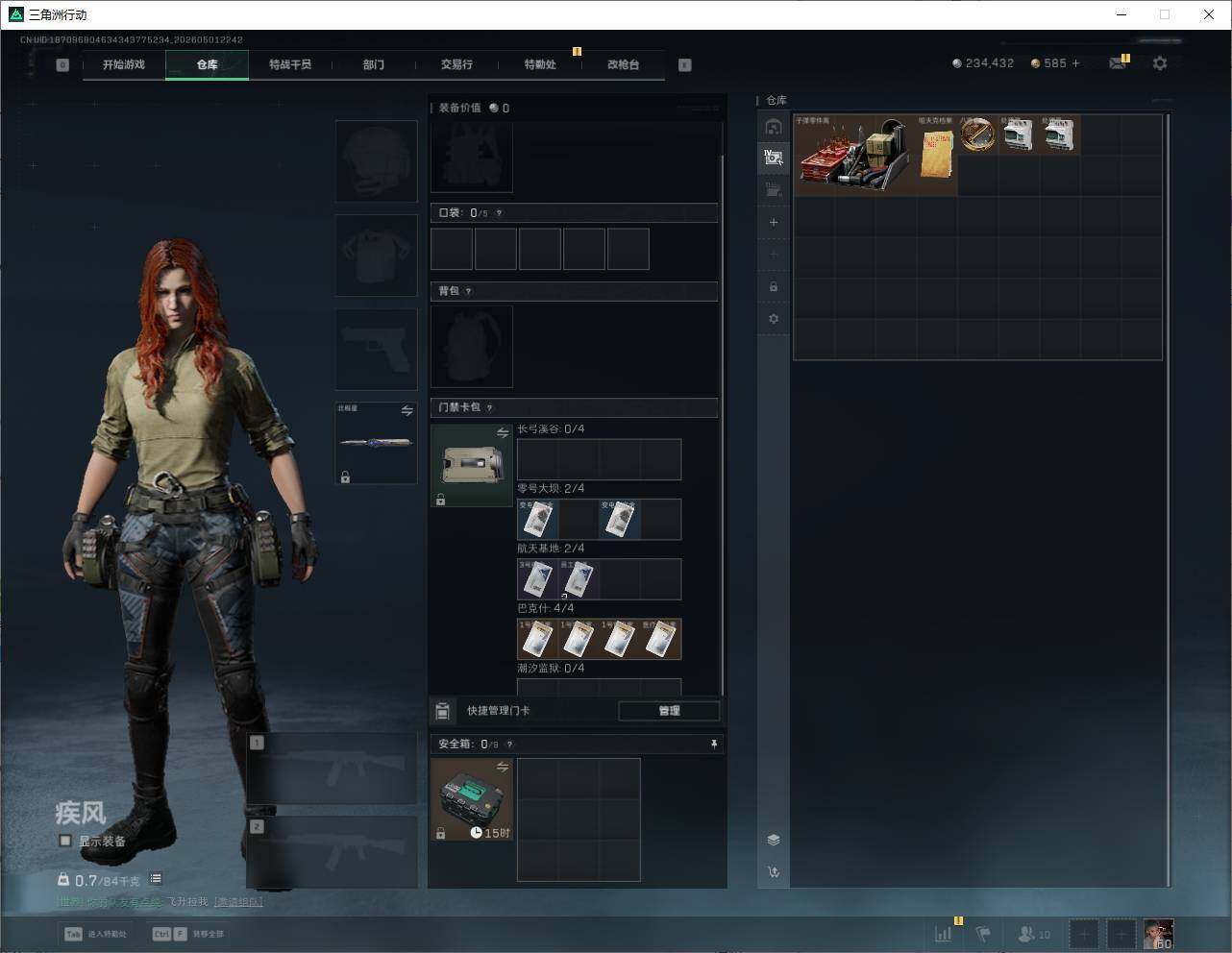Select the first 零号大坝 keycard
The height and width of the screenshot is (953, 1232).
537,519
